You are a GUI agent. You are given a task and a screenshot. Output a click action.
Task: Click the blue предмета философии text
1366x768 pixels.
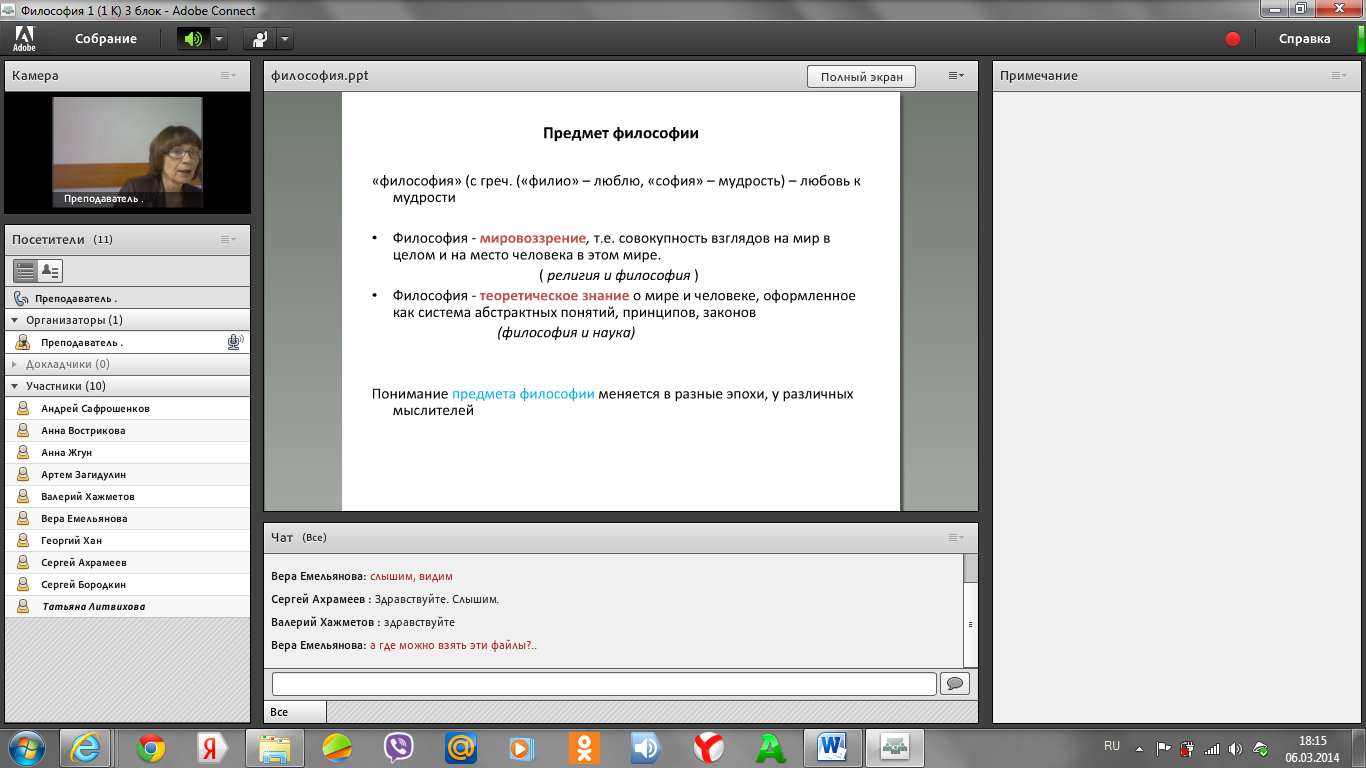tap(523, 394)
